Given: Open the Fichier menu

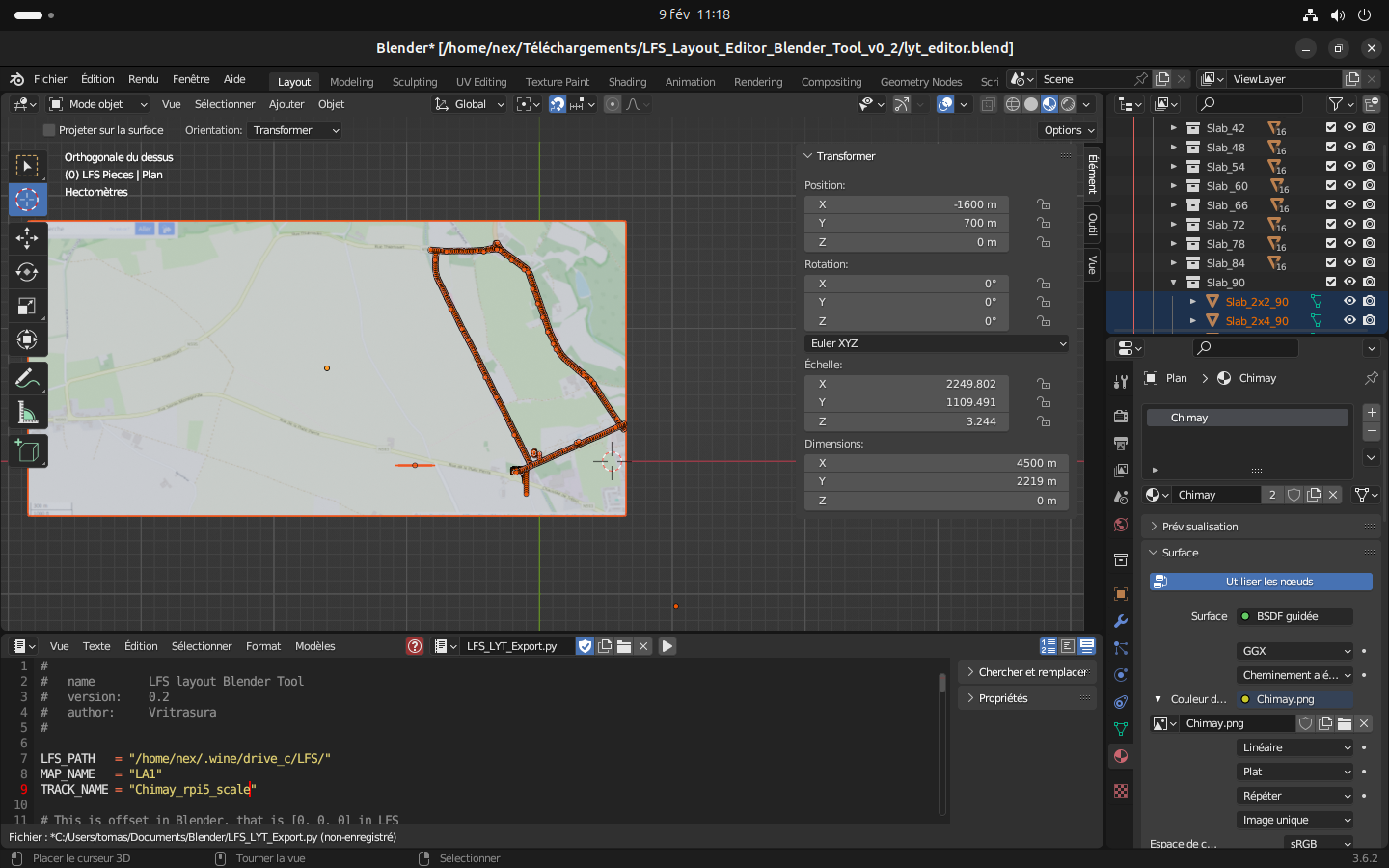Looking at the screenshot, I should click(x=50, y=79).
